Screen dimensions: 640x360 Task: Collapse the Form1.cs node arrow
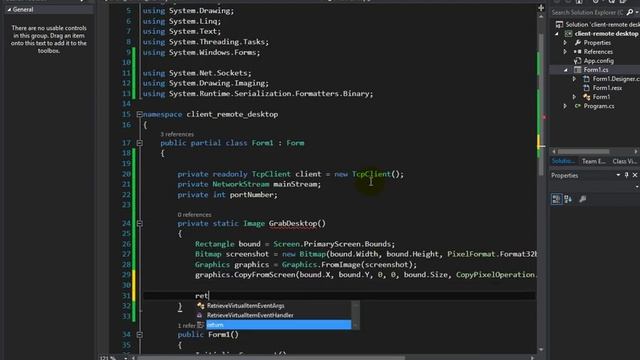pyautogui.click(x=566, y=70)
